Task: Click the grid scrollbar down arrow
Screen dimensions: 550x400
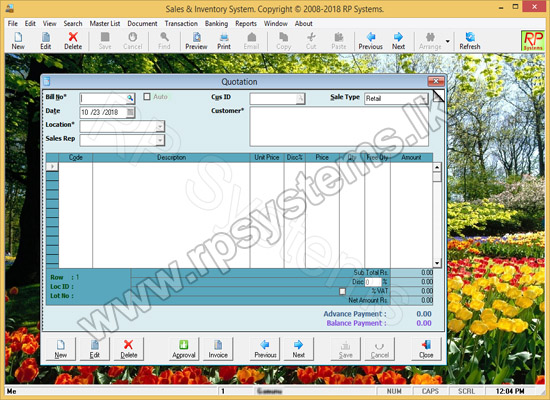Action: click(x=437, y=263)
